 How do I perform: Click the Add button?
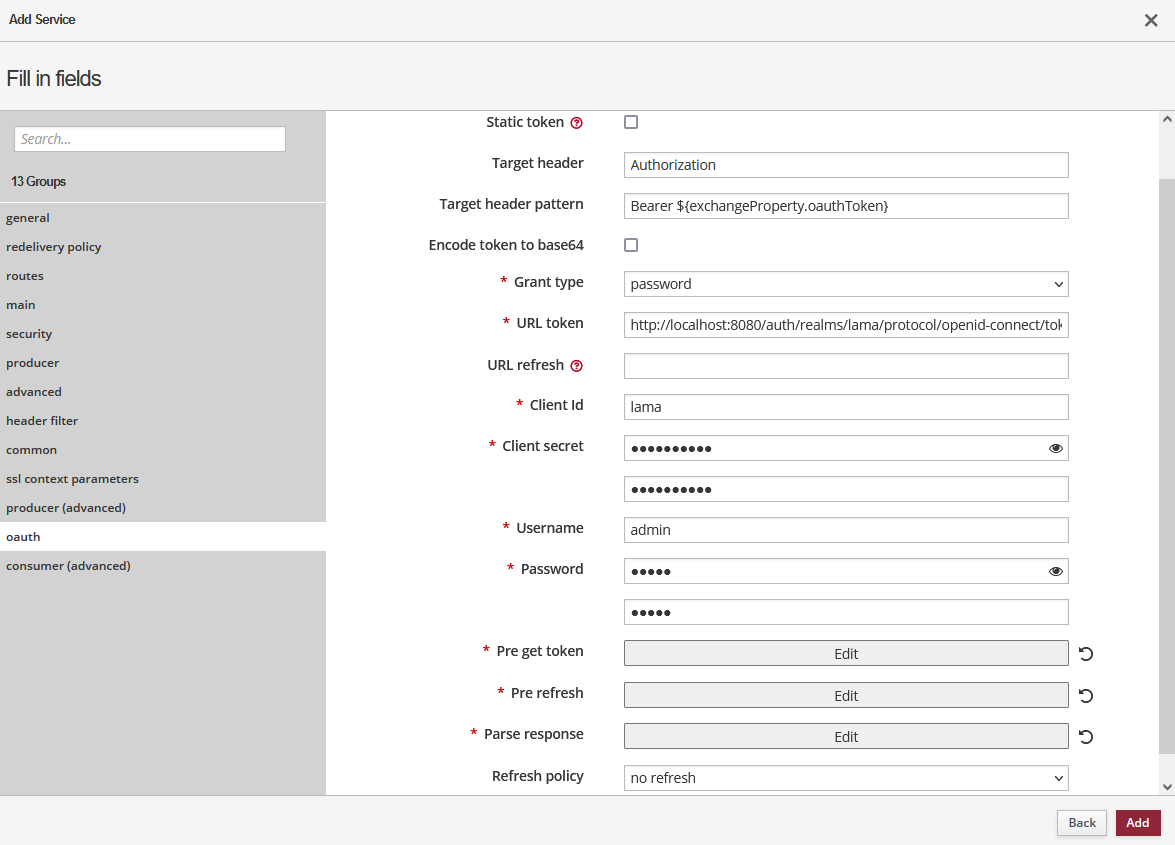tap(1137, 822)
